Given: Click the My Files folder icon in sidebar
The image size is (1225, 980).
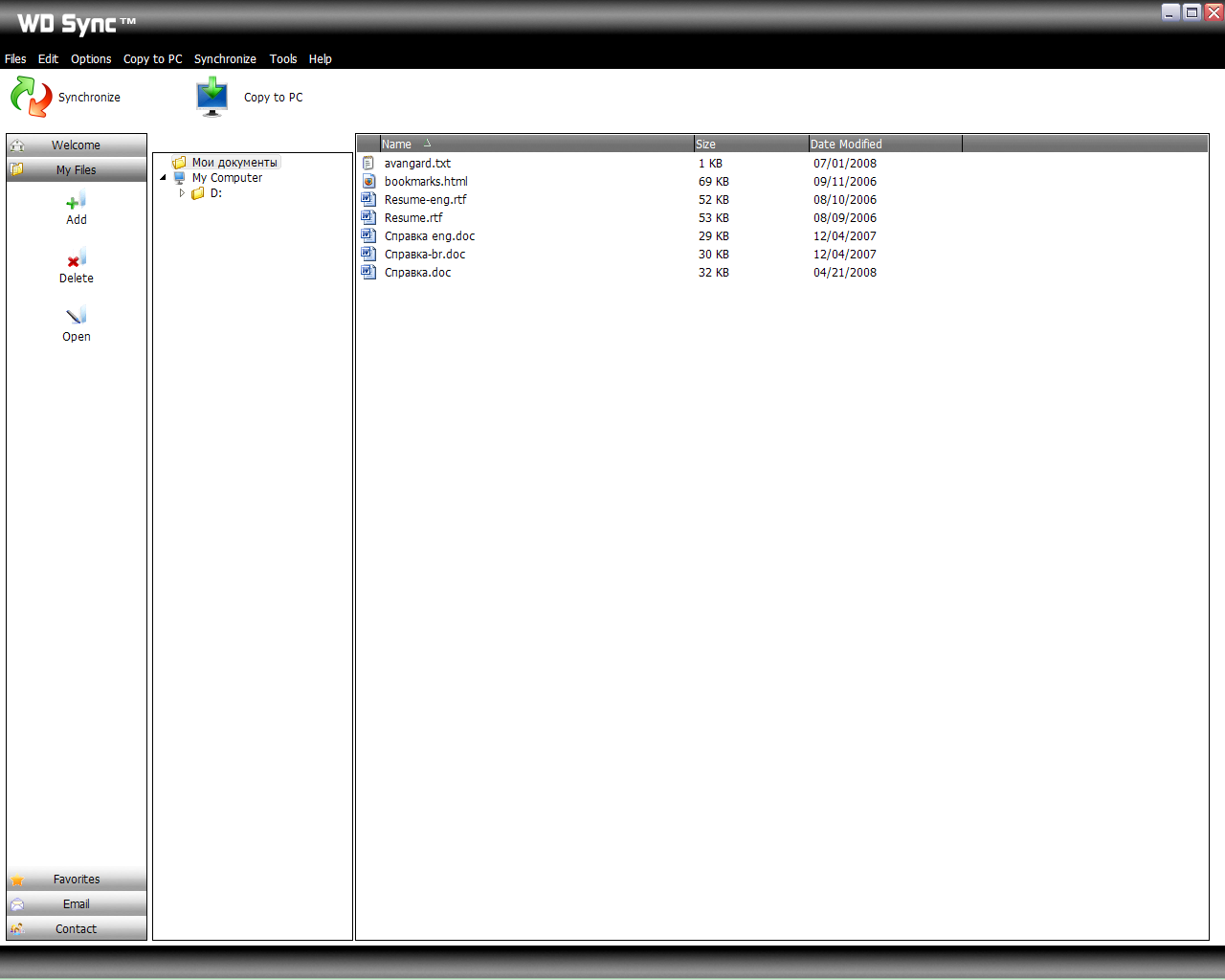Looking at the screenshot, I should (x=17, y=169).
